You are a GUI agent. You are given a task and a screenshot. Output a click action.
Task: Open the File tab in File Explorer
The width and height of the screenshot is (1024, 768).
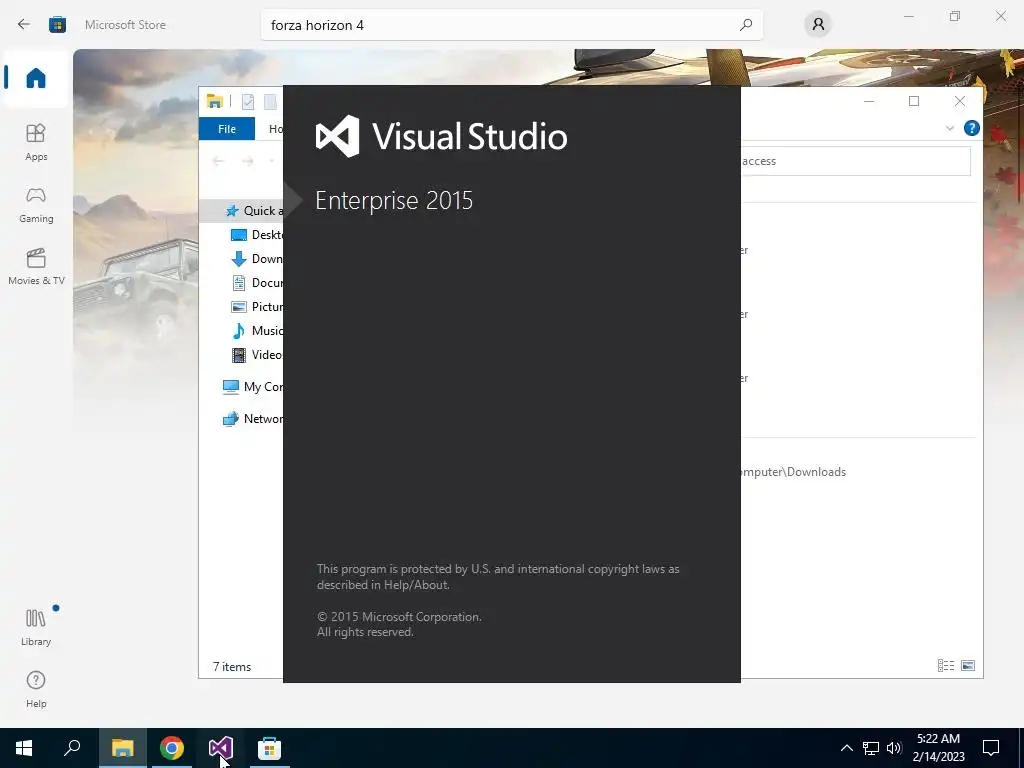[x=227, y=129]
